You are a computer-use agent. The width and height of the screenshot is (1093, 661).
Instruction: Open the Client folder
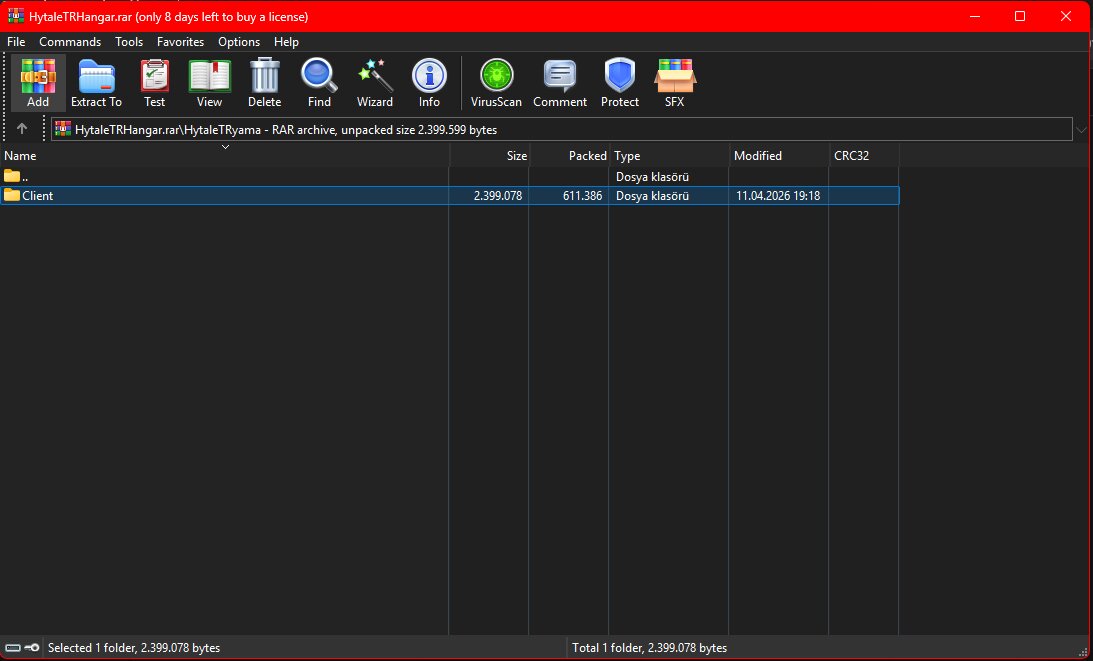pos(38,195)
